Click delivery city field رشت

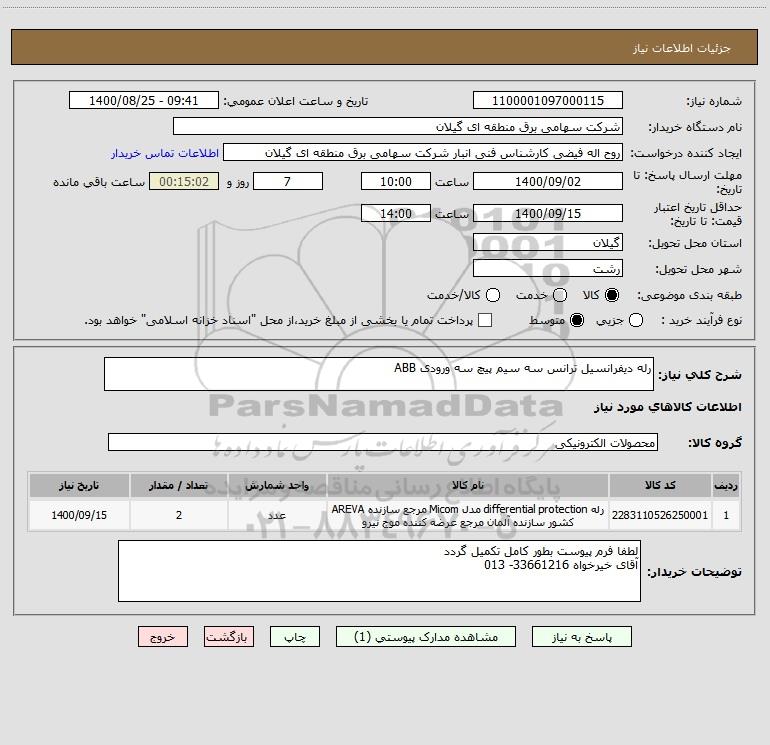548,268
